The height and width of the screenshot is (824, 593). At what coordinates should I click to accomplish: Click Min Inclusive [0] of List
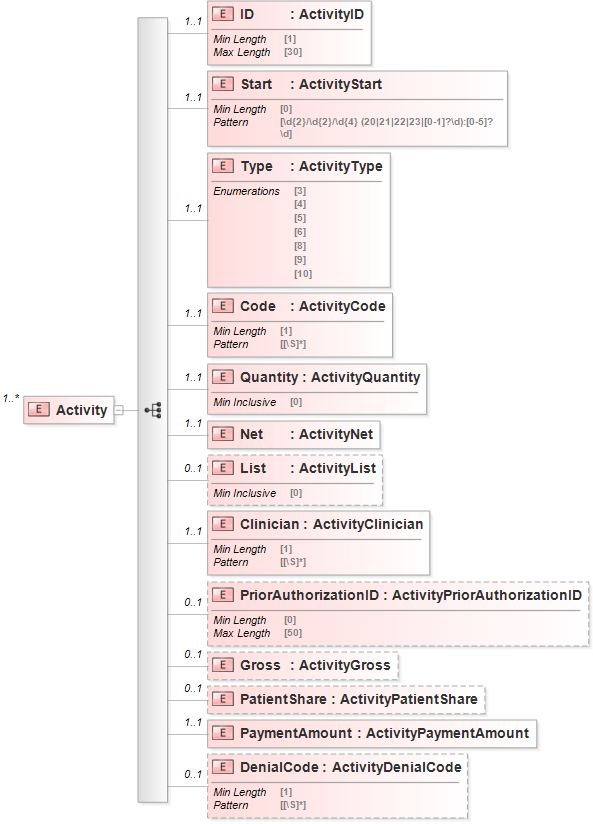296,493
